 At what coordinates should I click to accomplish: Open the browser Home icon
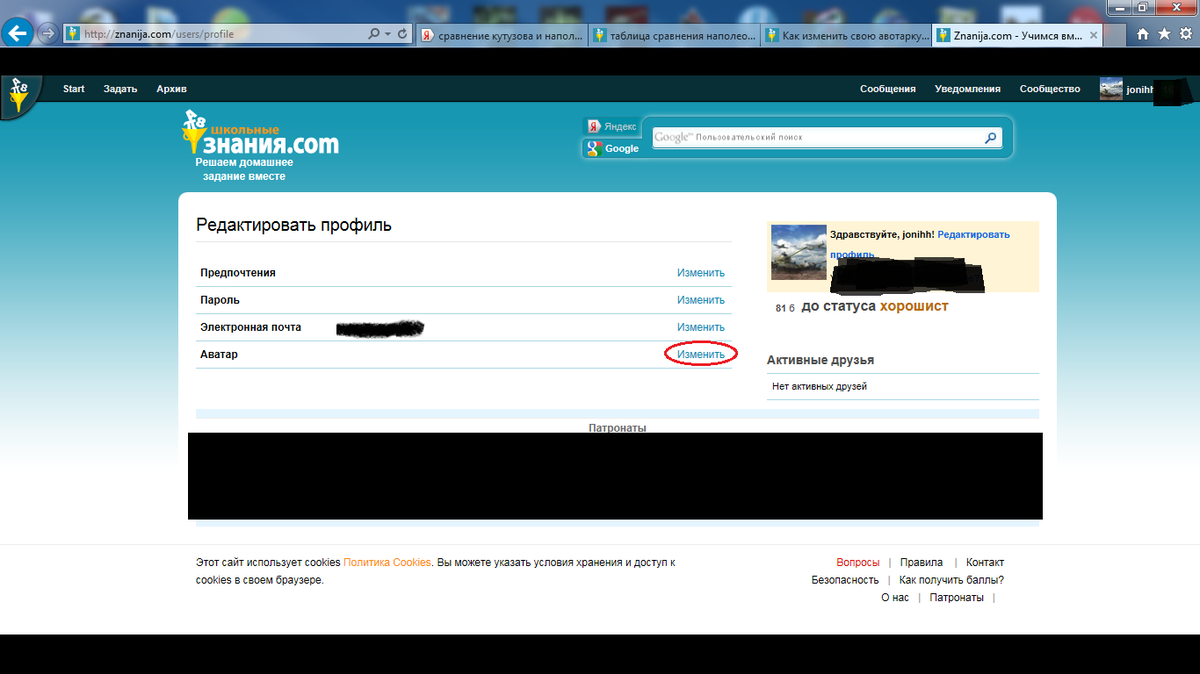1144,34
